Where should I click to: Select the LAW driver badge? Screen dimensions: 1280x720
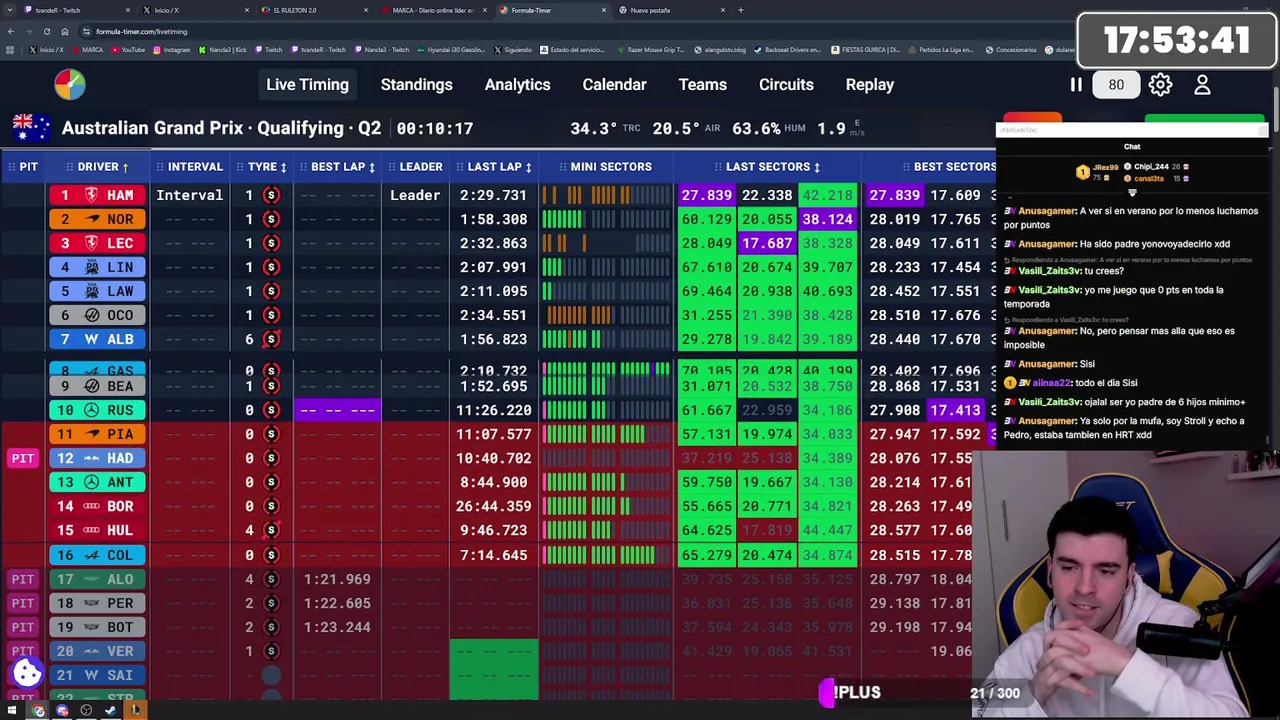97,291
